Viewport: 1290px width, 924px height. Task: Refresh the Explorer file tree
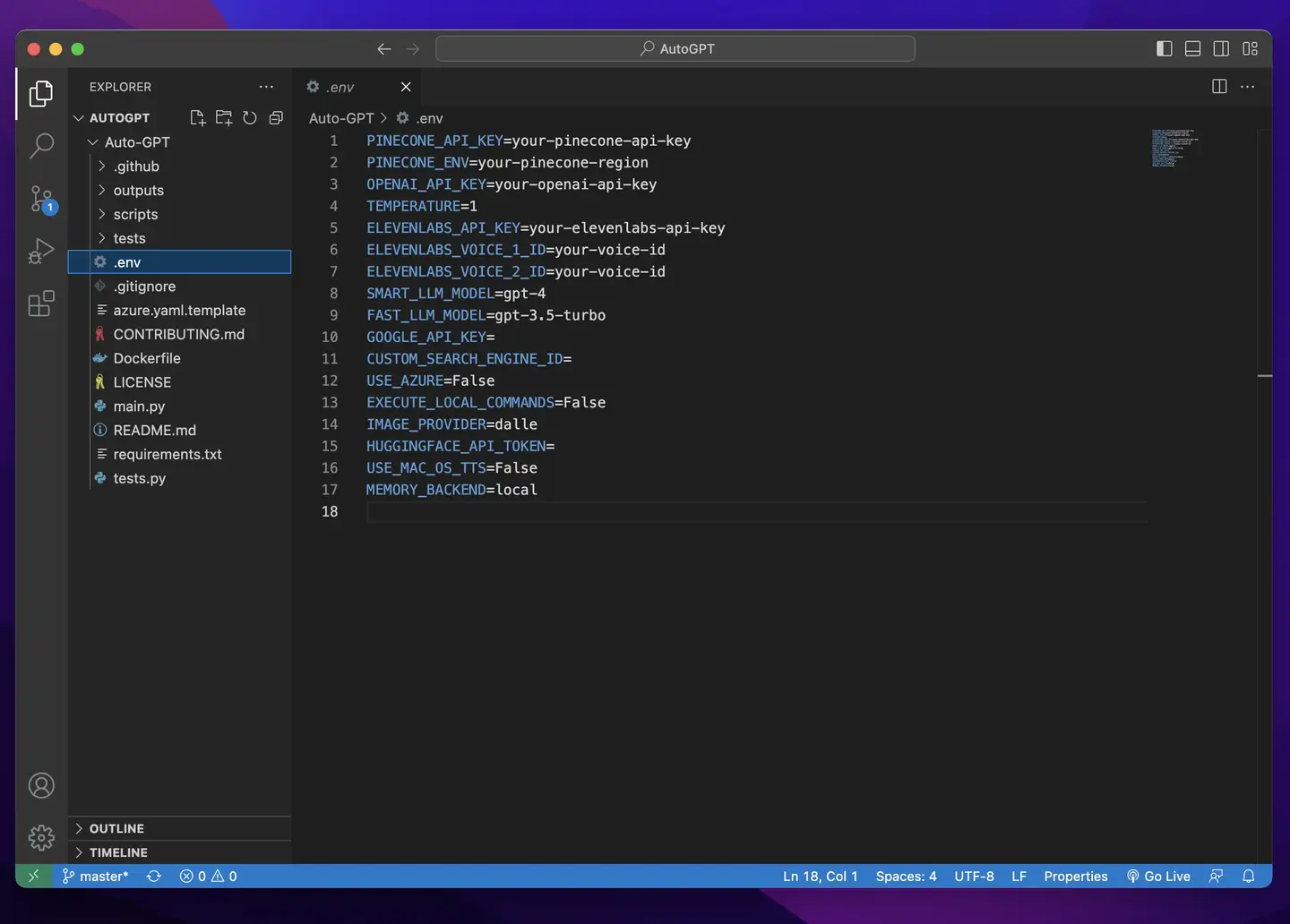[250, 117]
